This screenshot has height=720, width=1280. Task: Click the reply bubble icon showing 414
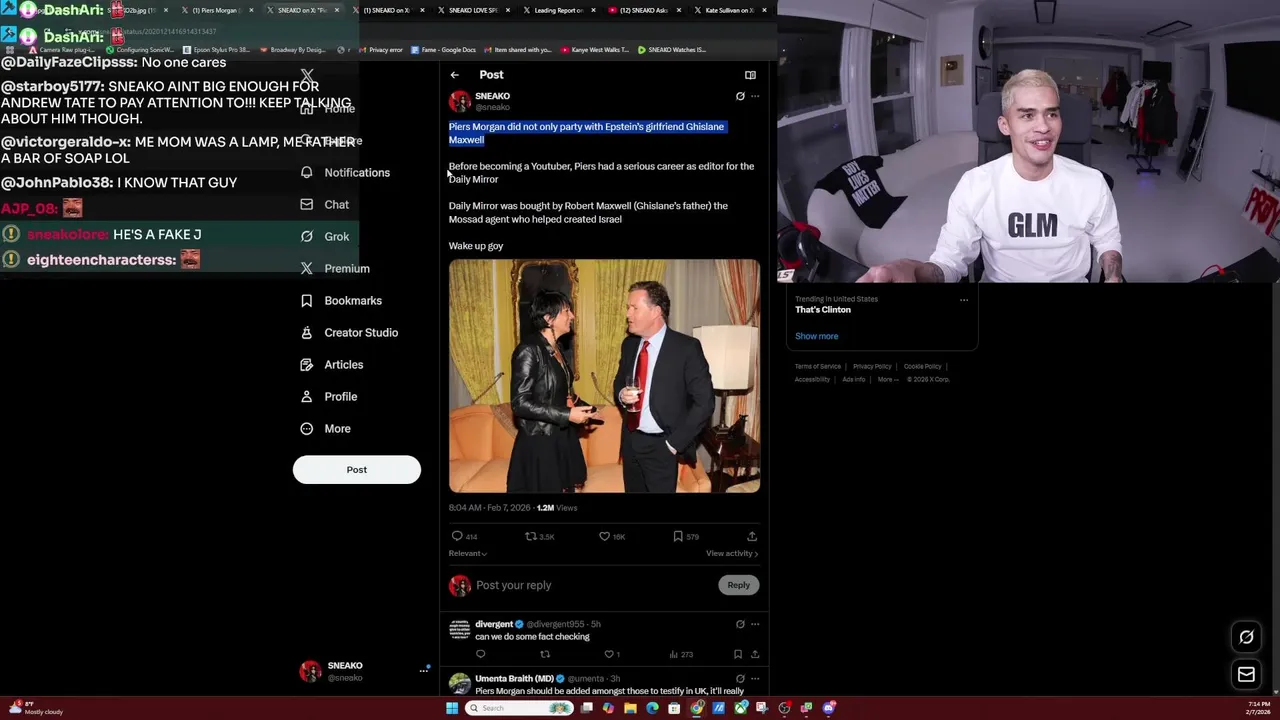[457, 536]
